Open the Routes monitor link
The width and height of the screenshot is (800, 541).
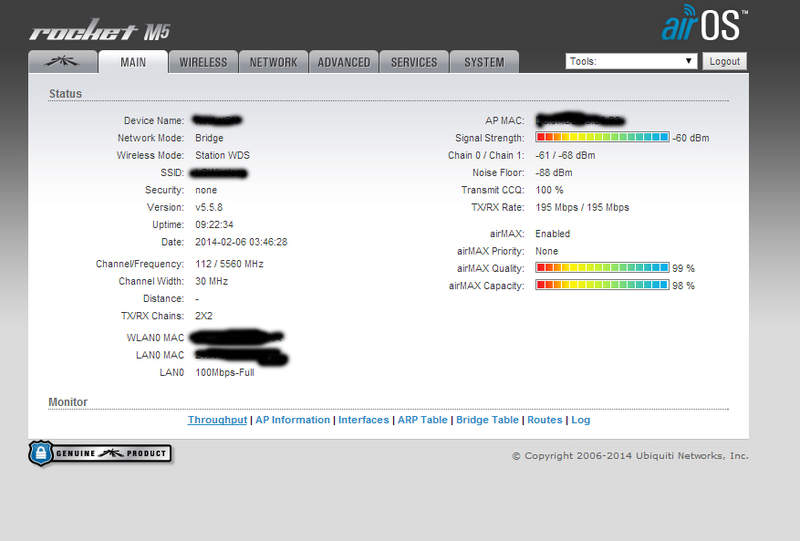(544, 420)
